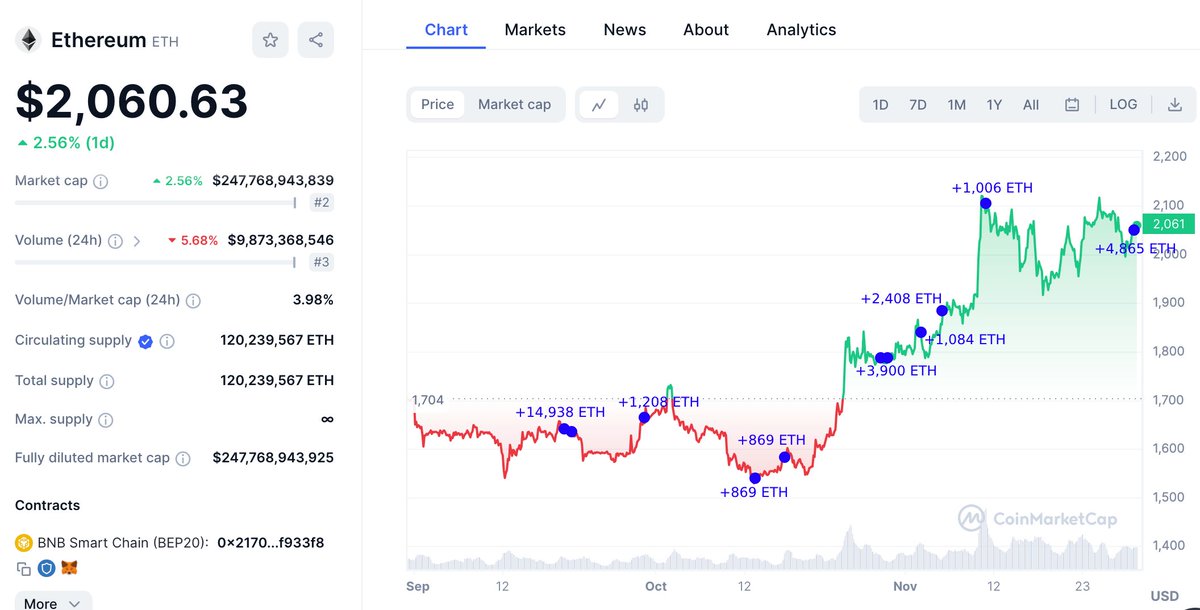The height and width of the screenshot is (610, 1200).
Task: Open the News tab
Action: click(x=625, y=30)
